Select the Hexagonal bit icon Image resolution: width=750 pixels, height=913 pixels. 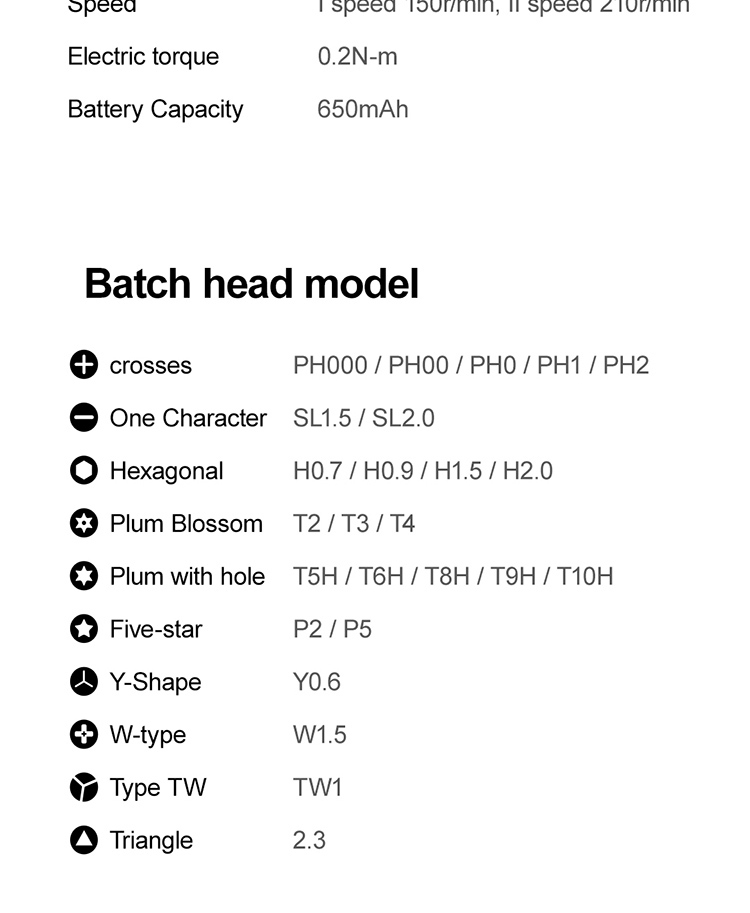84,471
